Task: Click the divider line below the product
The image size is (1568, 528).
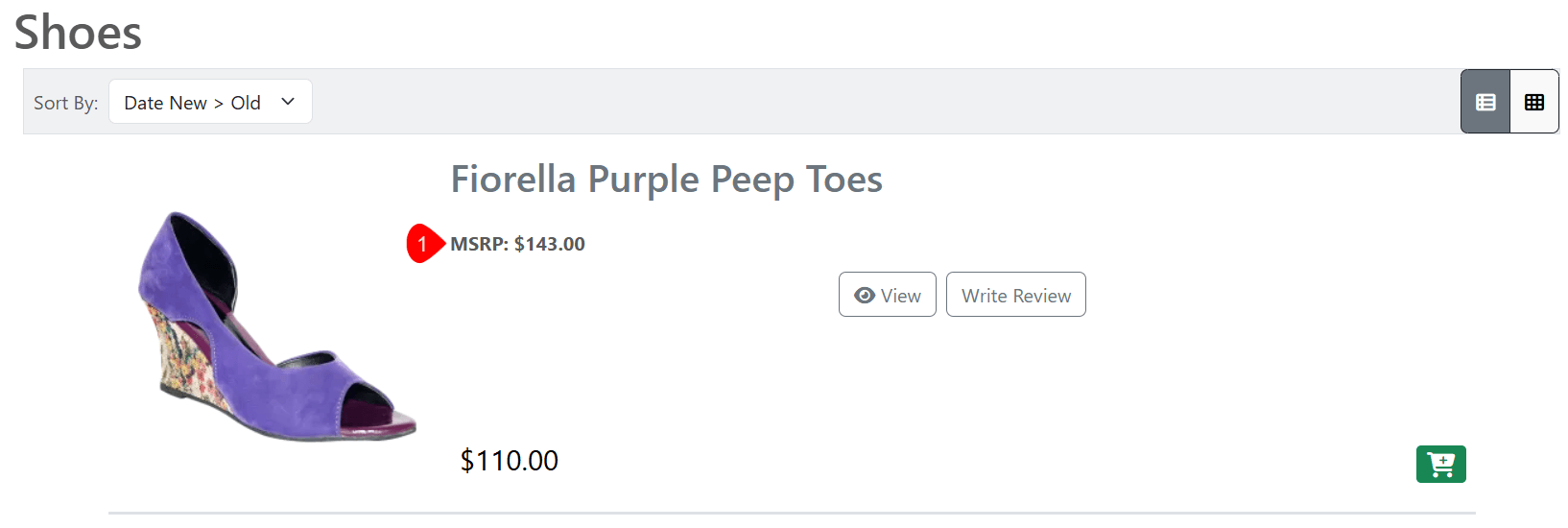Action: click(x=792, y=513)
